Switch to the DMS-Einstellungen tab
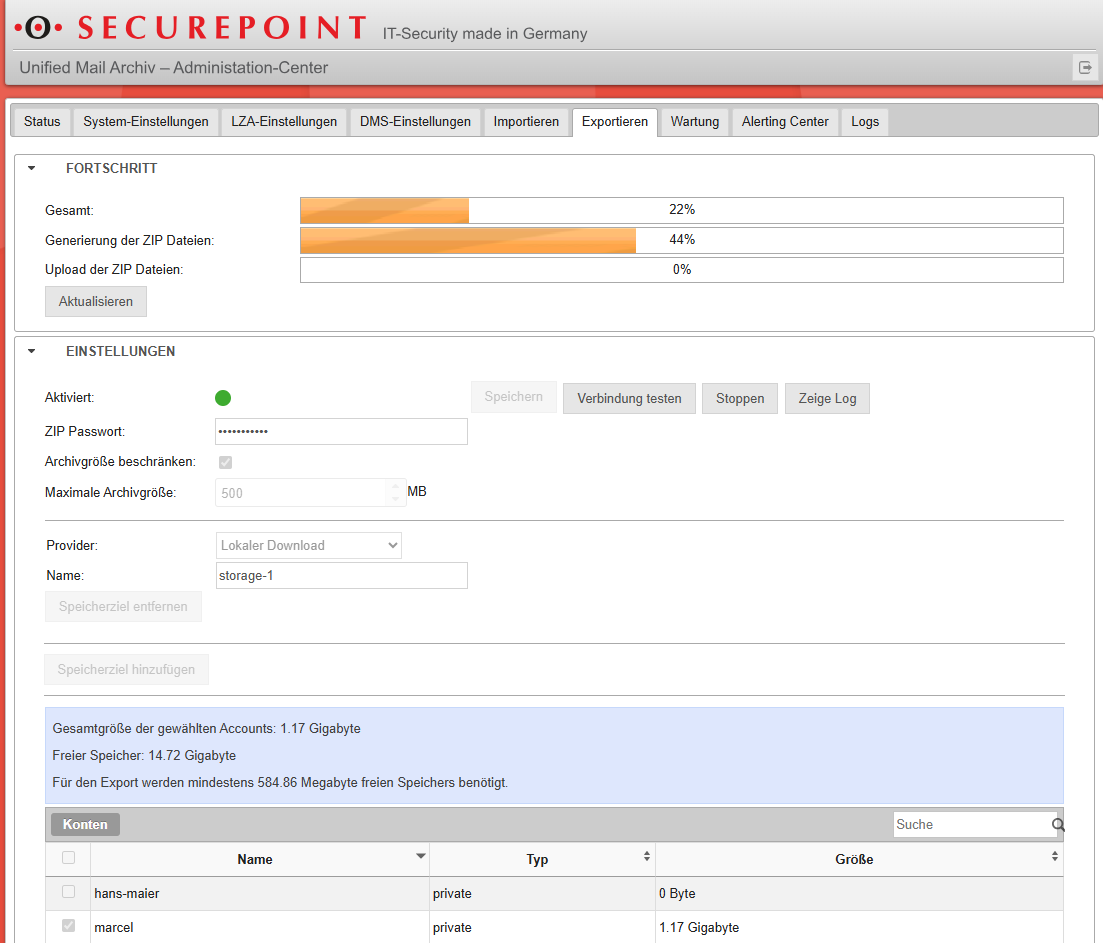This screenshot has width=1103, height=943. pos(415,122)
